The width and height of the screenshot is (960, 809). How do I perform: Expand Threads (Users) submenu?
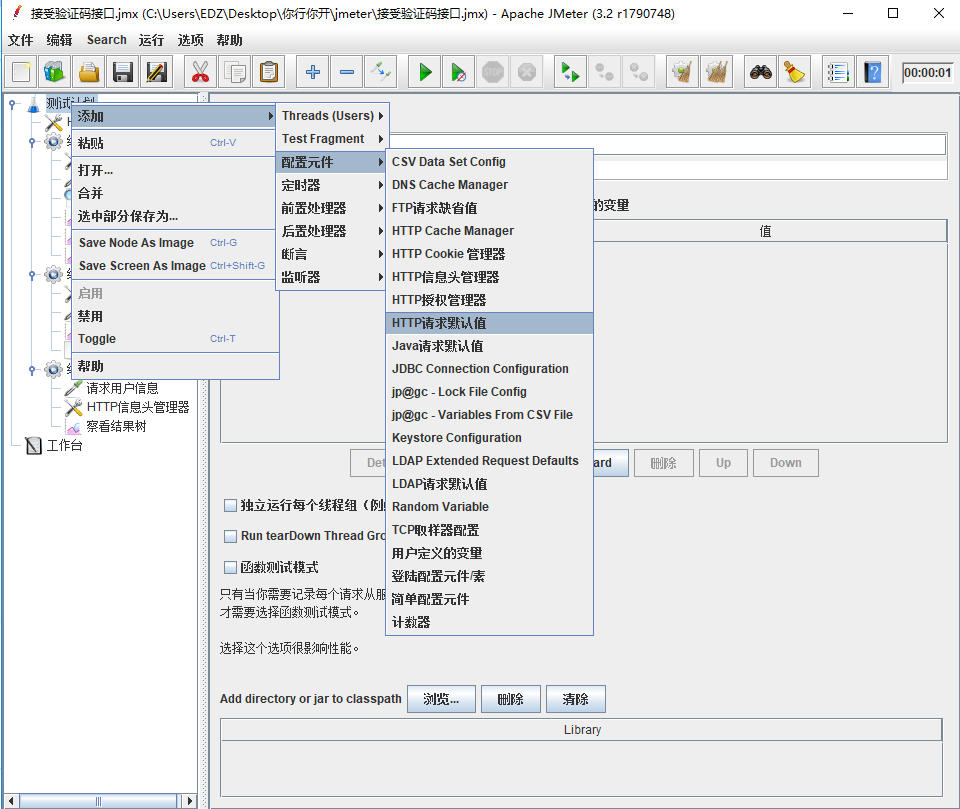point(332,116)
